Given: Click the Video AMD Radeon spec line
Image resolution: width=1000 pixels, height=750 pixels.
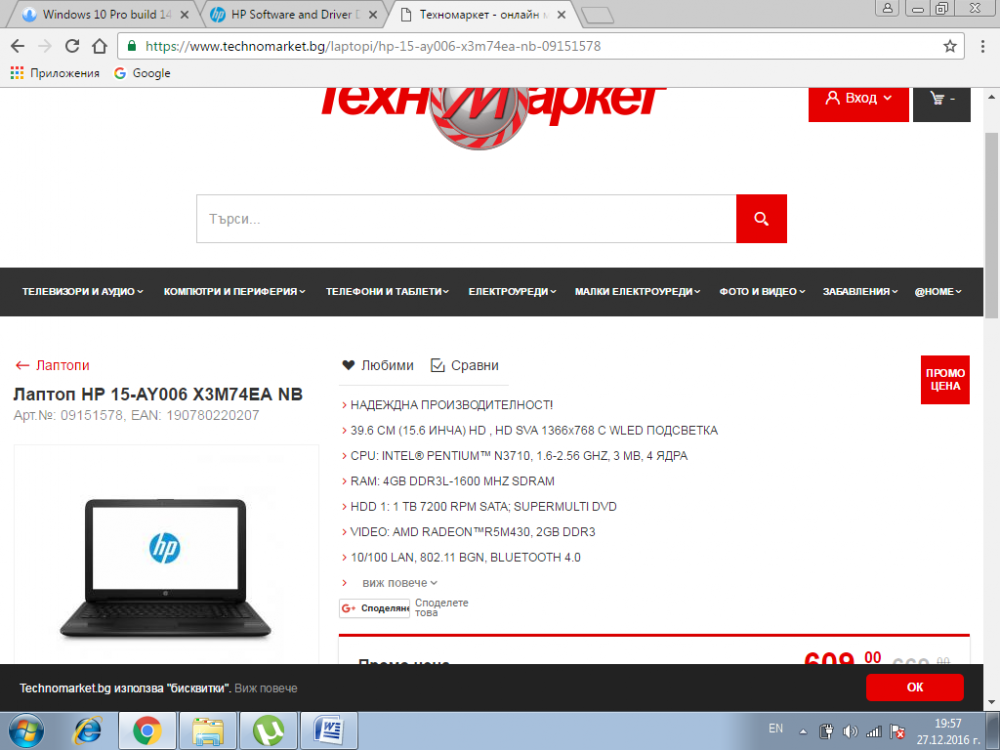Looking at the screenshot, I should click(473, 532).
